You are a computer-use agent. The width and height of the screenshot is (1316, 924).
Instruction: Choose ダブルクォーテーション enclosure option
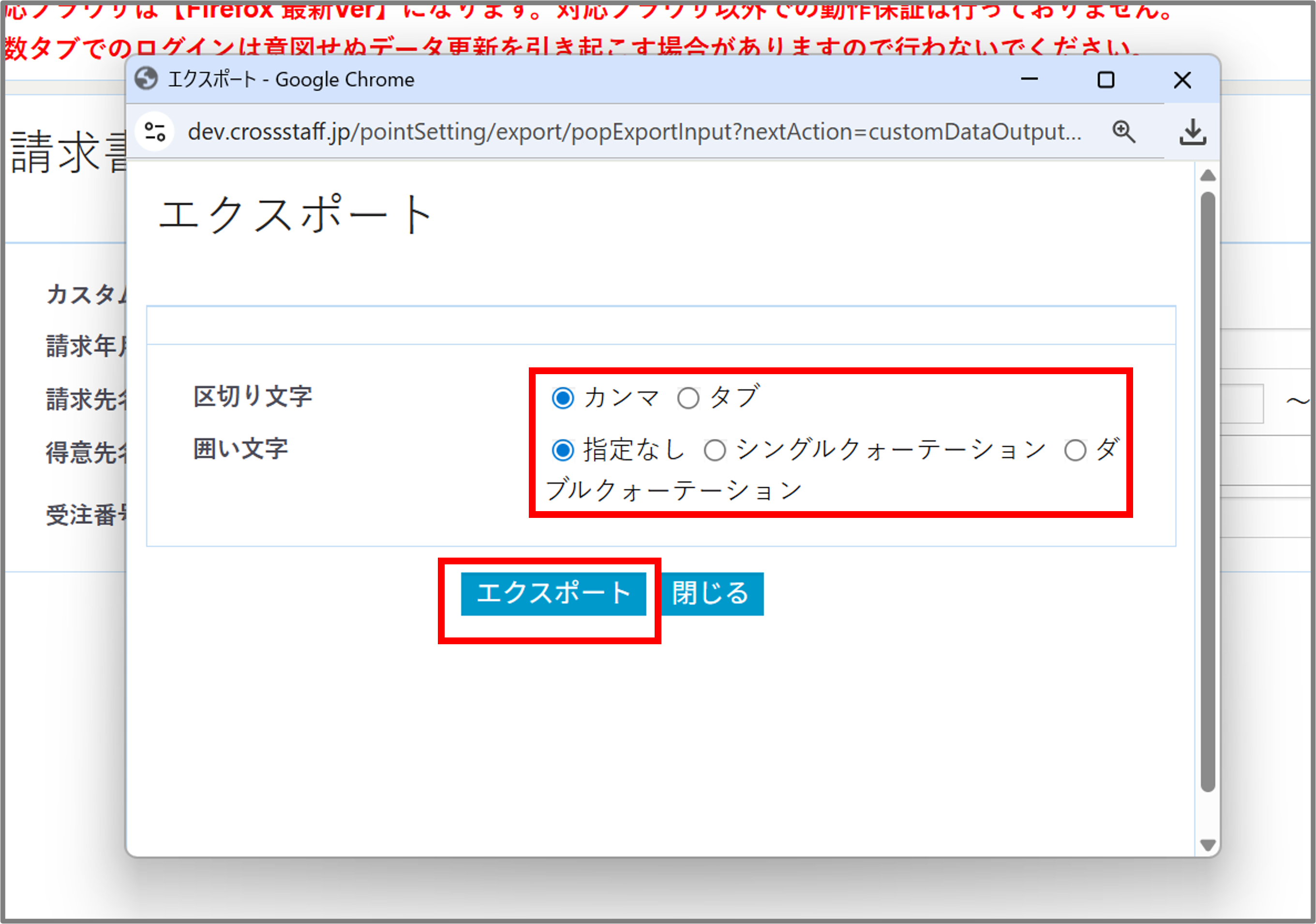point(1075,450)
